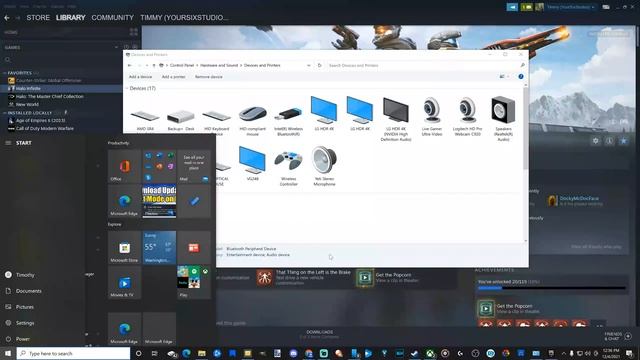This screenshot has height=360, width=640.
Task: Click the Devices window vertical scrollbar
Action: (x=526, y=129)
